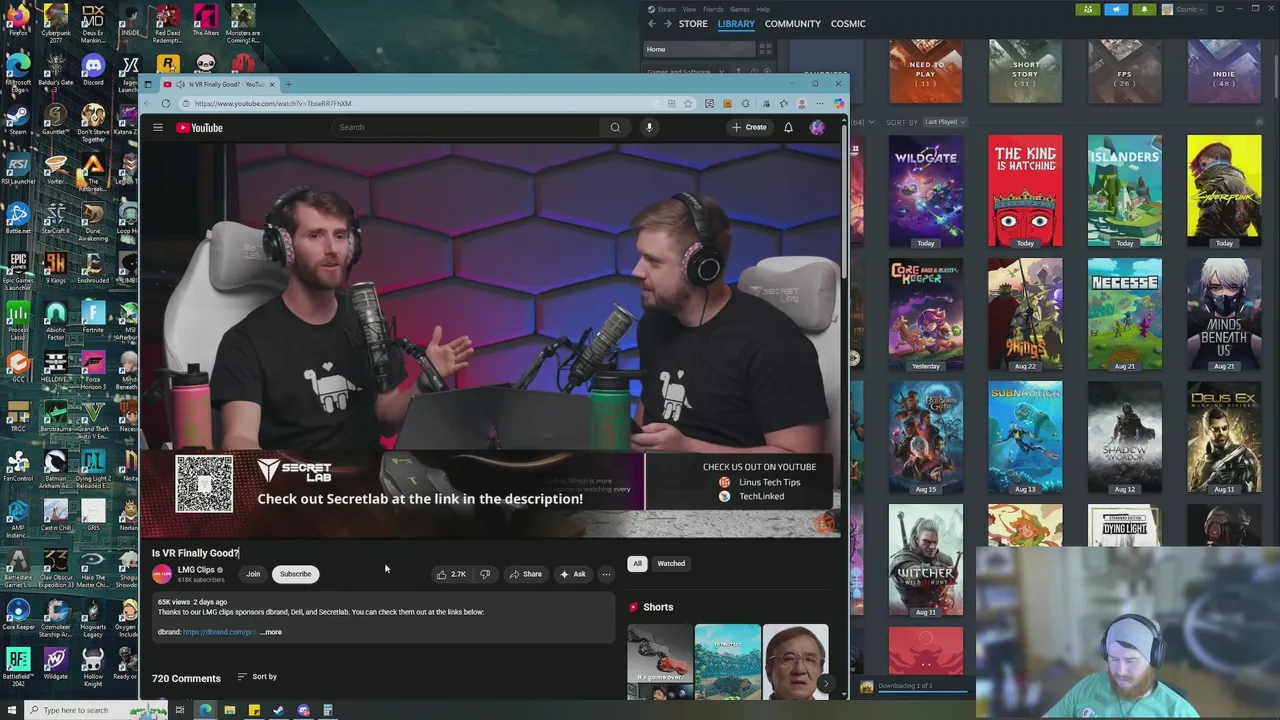Reload the page in the Edge browser
Screen dimensions: 1280x720
[166, 103]
